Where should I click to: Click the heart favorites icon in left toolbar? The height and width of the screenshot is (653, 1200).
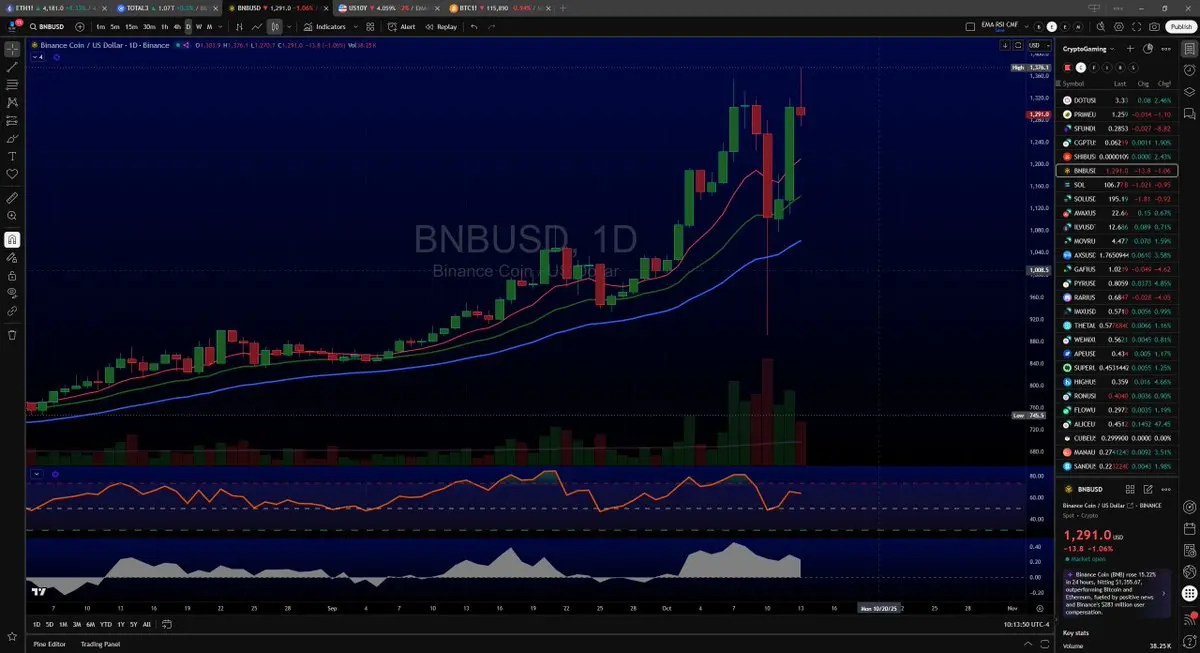(12, 174)
